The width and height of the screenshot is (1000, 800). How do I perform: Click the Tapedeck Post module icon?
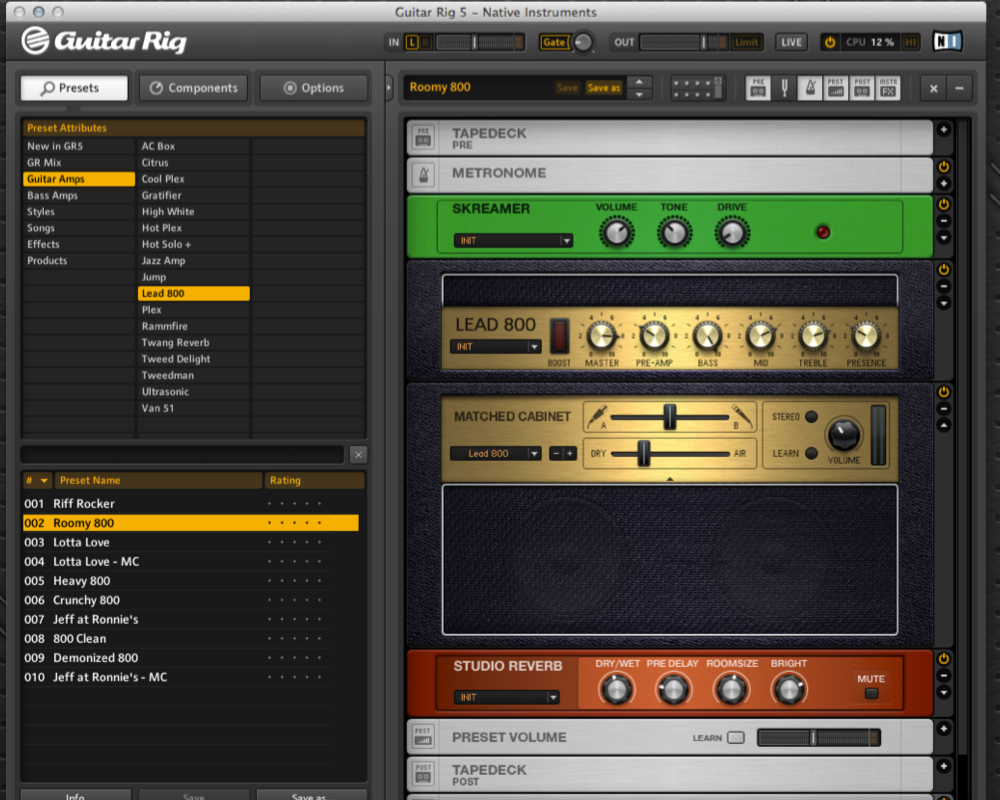(x=423, y=773)
